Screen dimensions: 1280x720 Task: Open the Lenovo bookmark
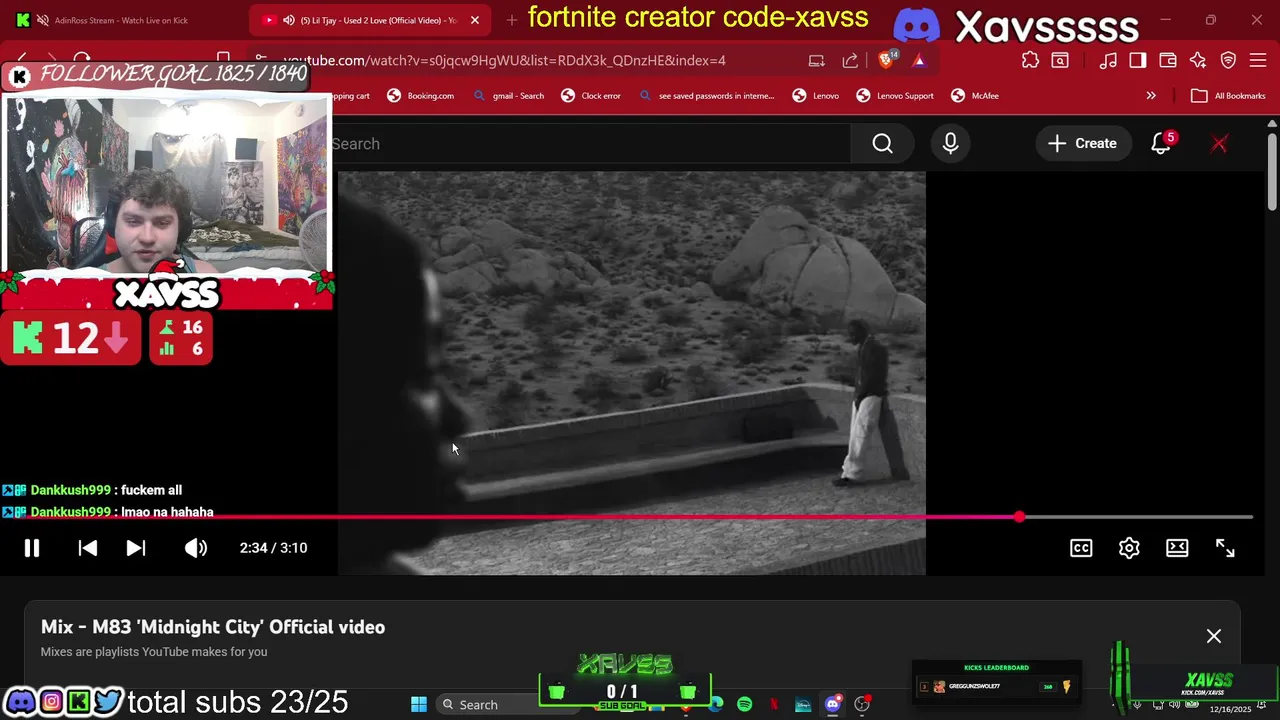[x=815, y=96]
